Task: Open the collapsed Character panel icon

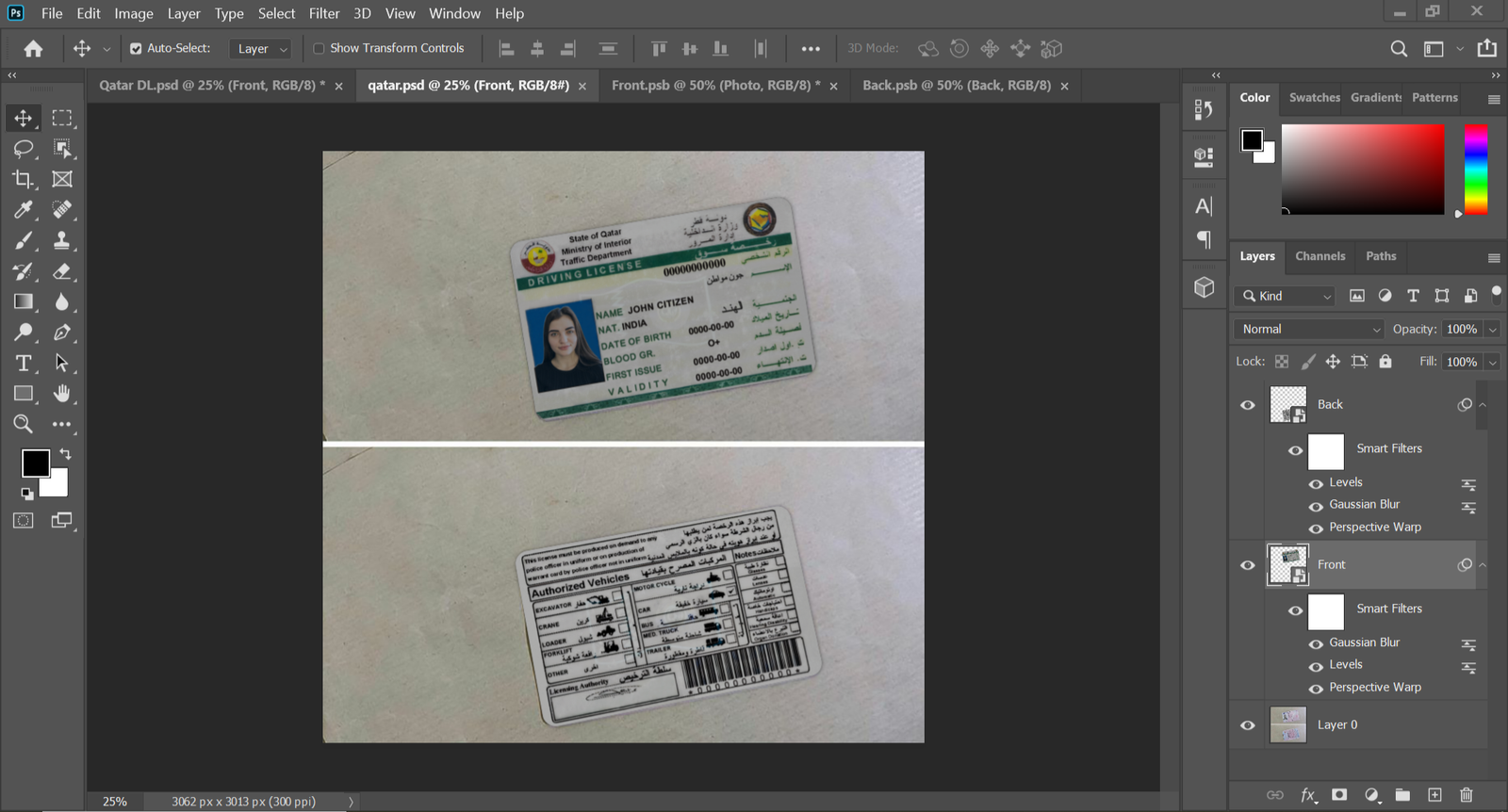Action: pyautogui.click(x=1204, y=206)
